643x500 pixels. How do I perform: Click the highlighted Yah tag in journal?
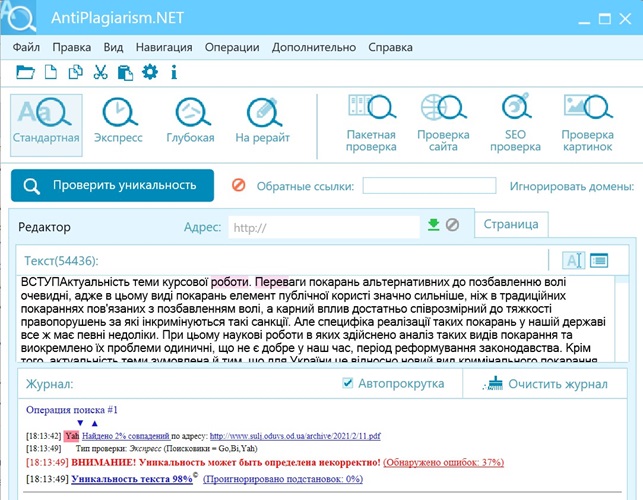(72, 436)
